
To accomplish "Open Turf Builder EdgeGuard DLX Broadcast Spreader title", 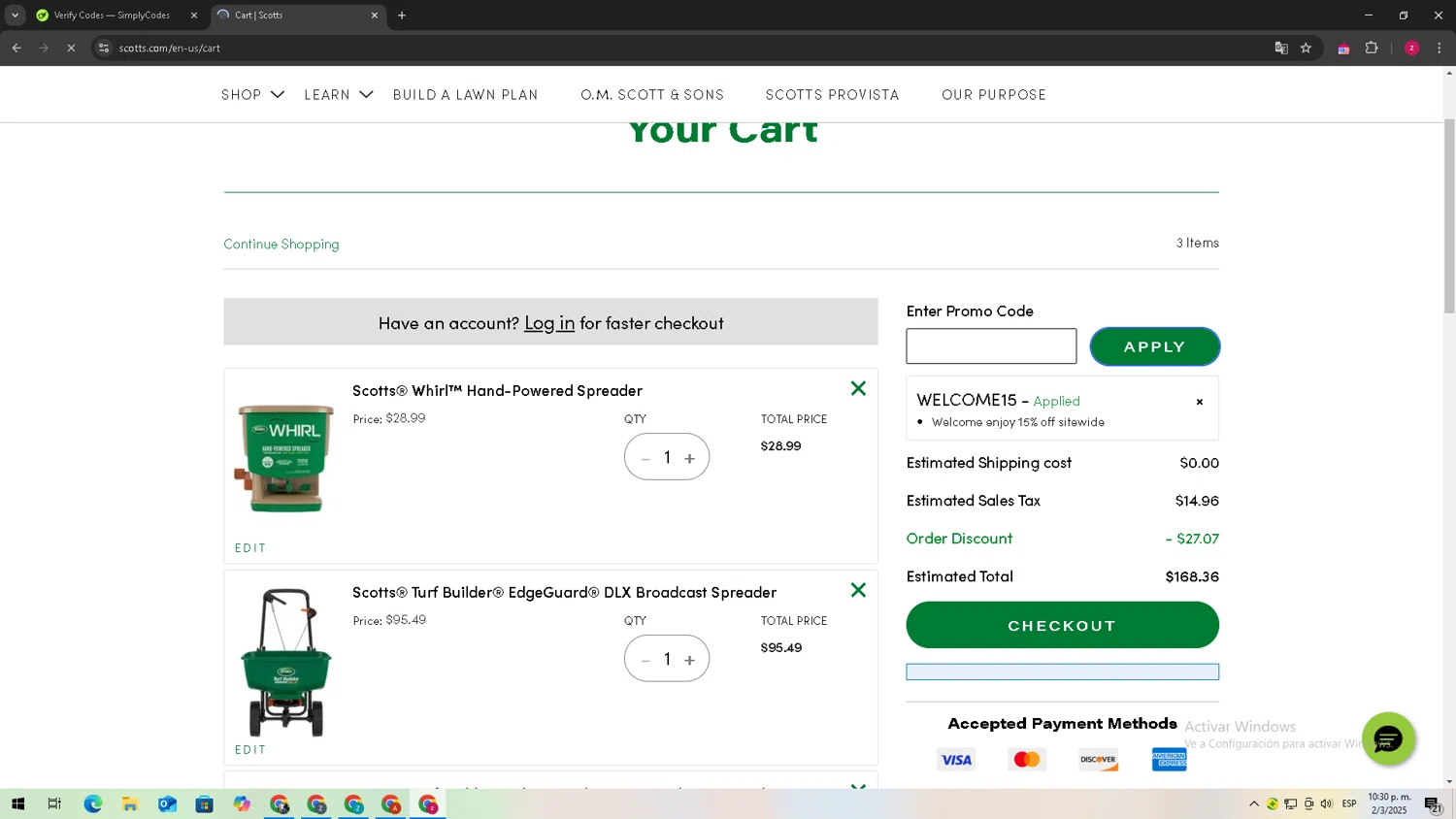I will click(x=564, y=592).
